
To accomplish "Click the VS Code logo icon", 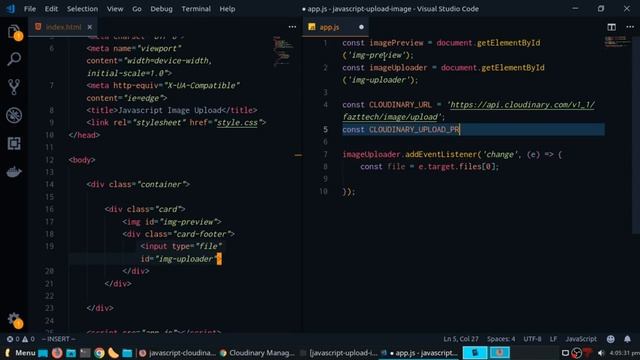I will tap(10, 9).
